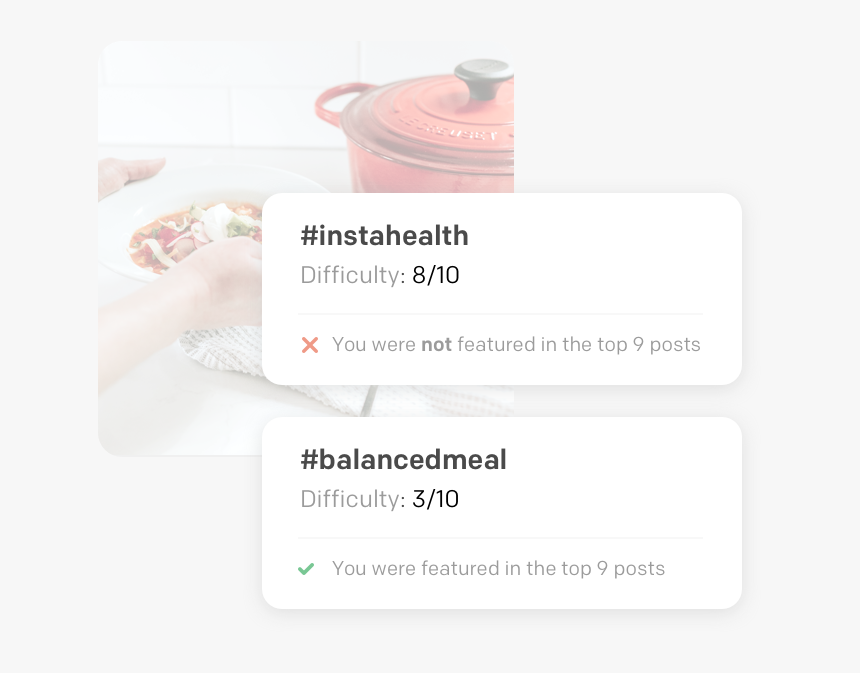
Task: Click the 3/10 difficulty value
Action: click(x=435, y=499)
